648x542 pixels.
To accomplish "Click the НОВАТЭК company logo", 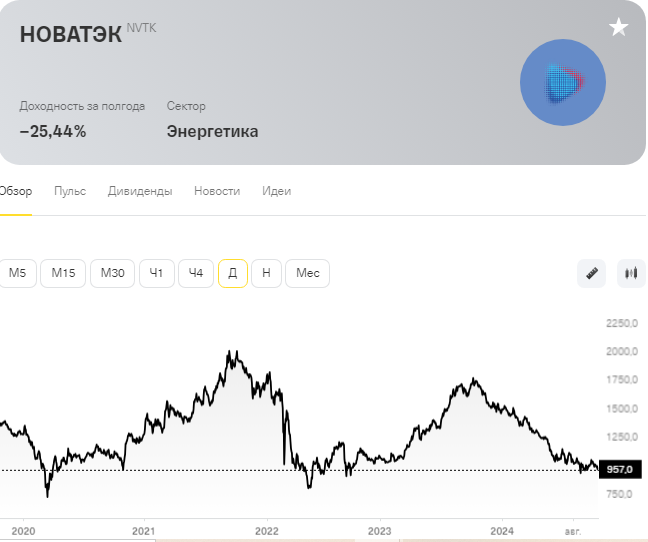I will coord(563,82).
